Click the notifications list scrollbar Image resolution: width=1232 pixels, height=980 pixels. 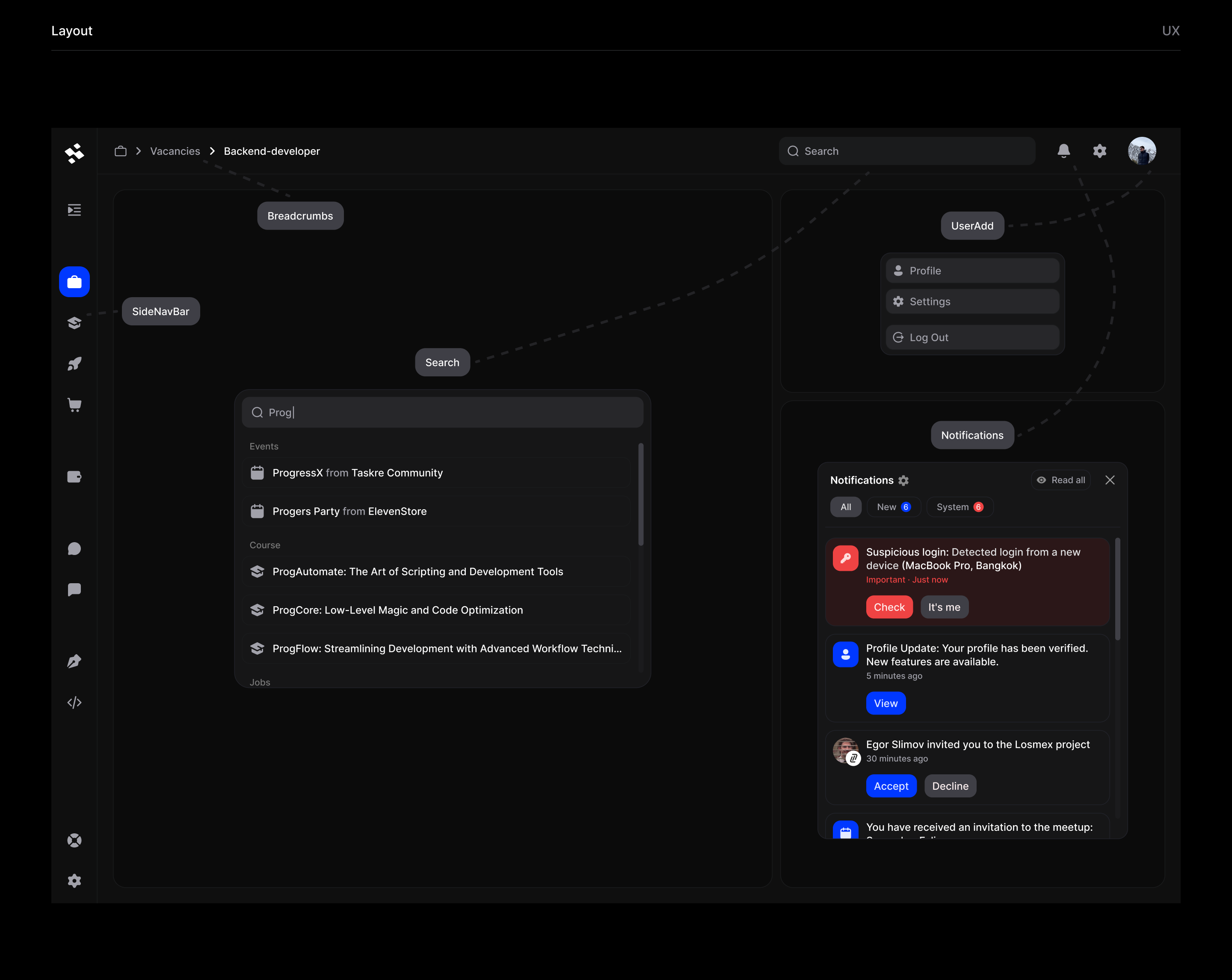1117,589
